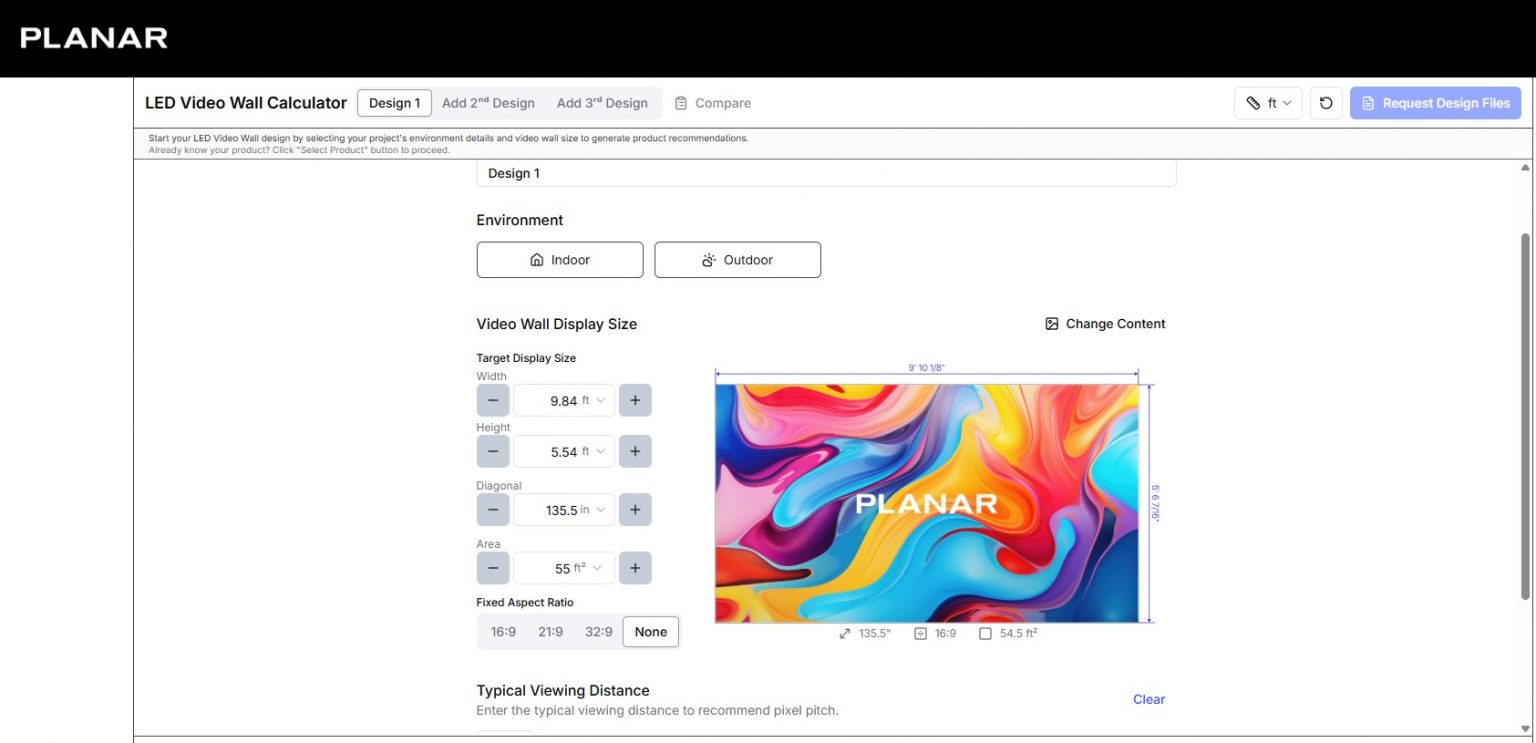Increase the Diagonal value with plus button
Image resolution: width=1536 pixels, height=743 pixels.
(635, 509)
